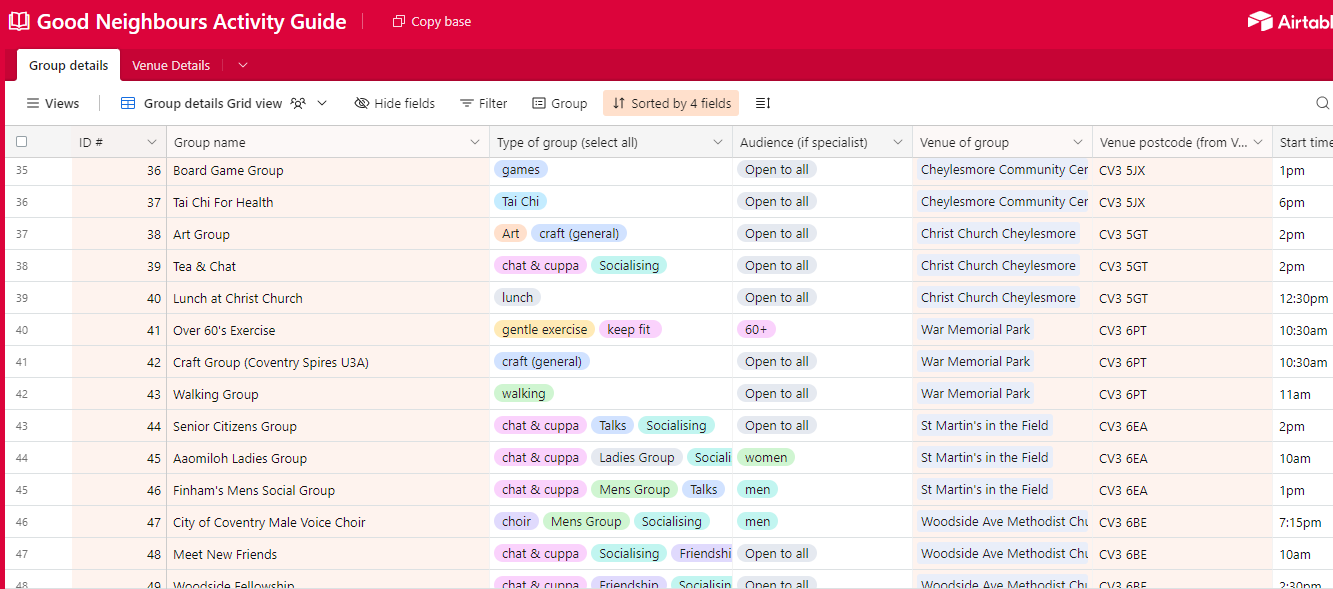The image size is (1333, 589).
Task: Tick the select-all checkbox in the header
Action: click(22, 142)
